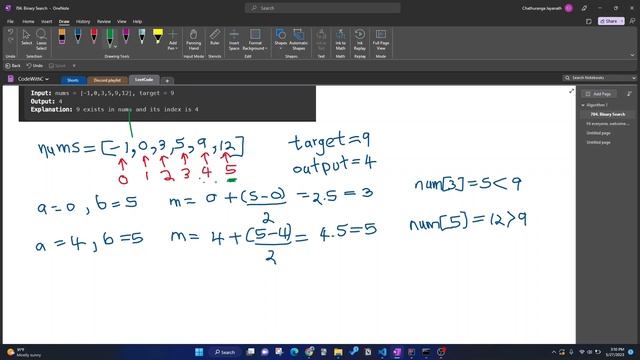Select the yellow highlighter
The height and width of the screenshot is (360, 640).
tap(158, 36)
